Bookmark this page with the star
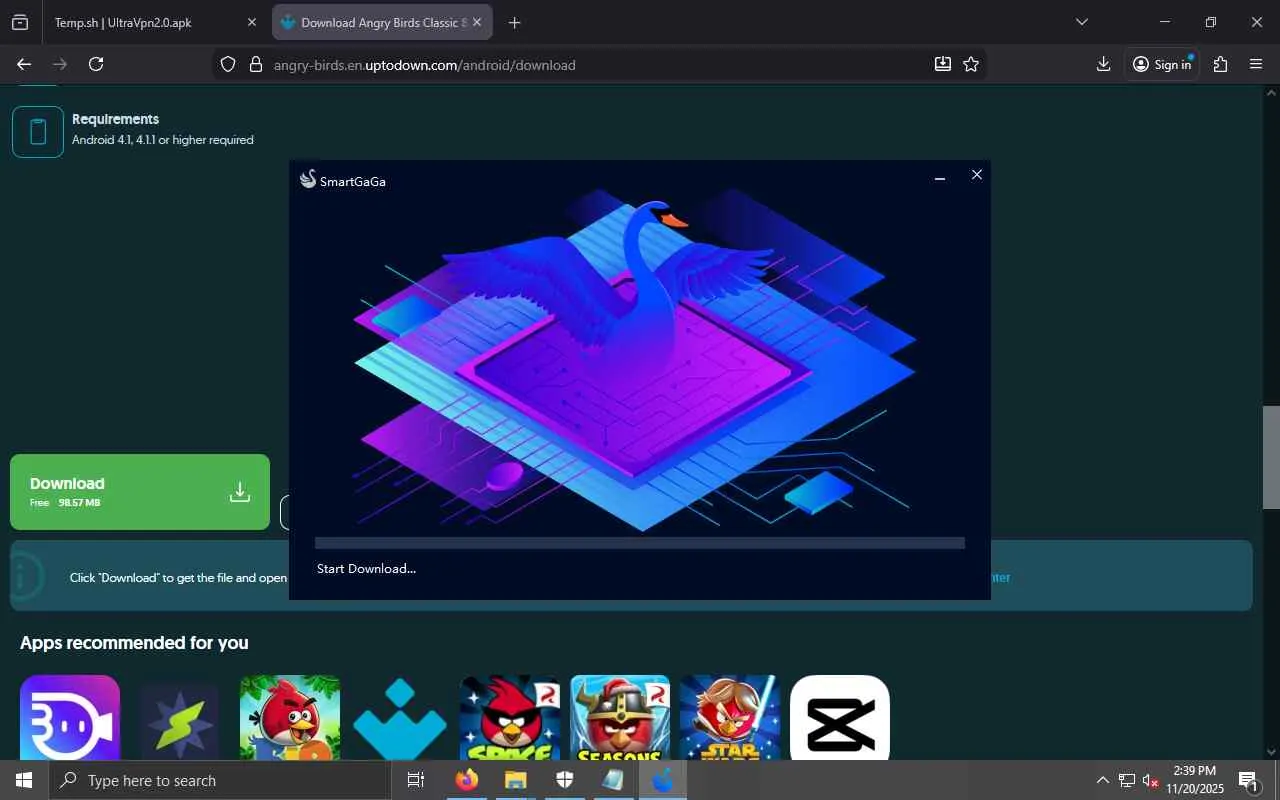Viewport: 1280px width, 800px height. click(971, 64)
